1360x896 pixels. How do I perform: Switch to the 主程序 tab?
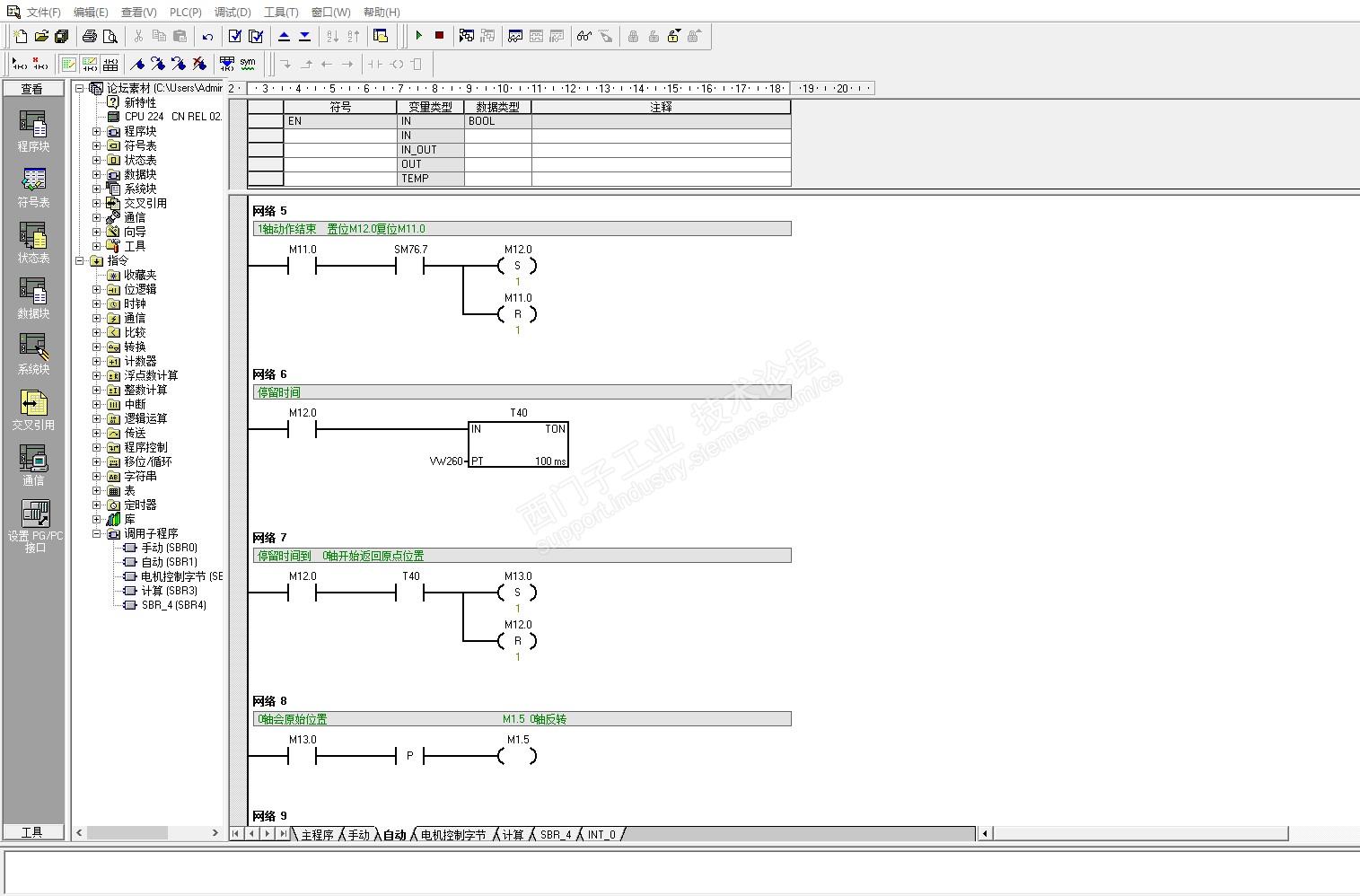point(317,835)
